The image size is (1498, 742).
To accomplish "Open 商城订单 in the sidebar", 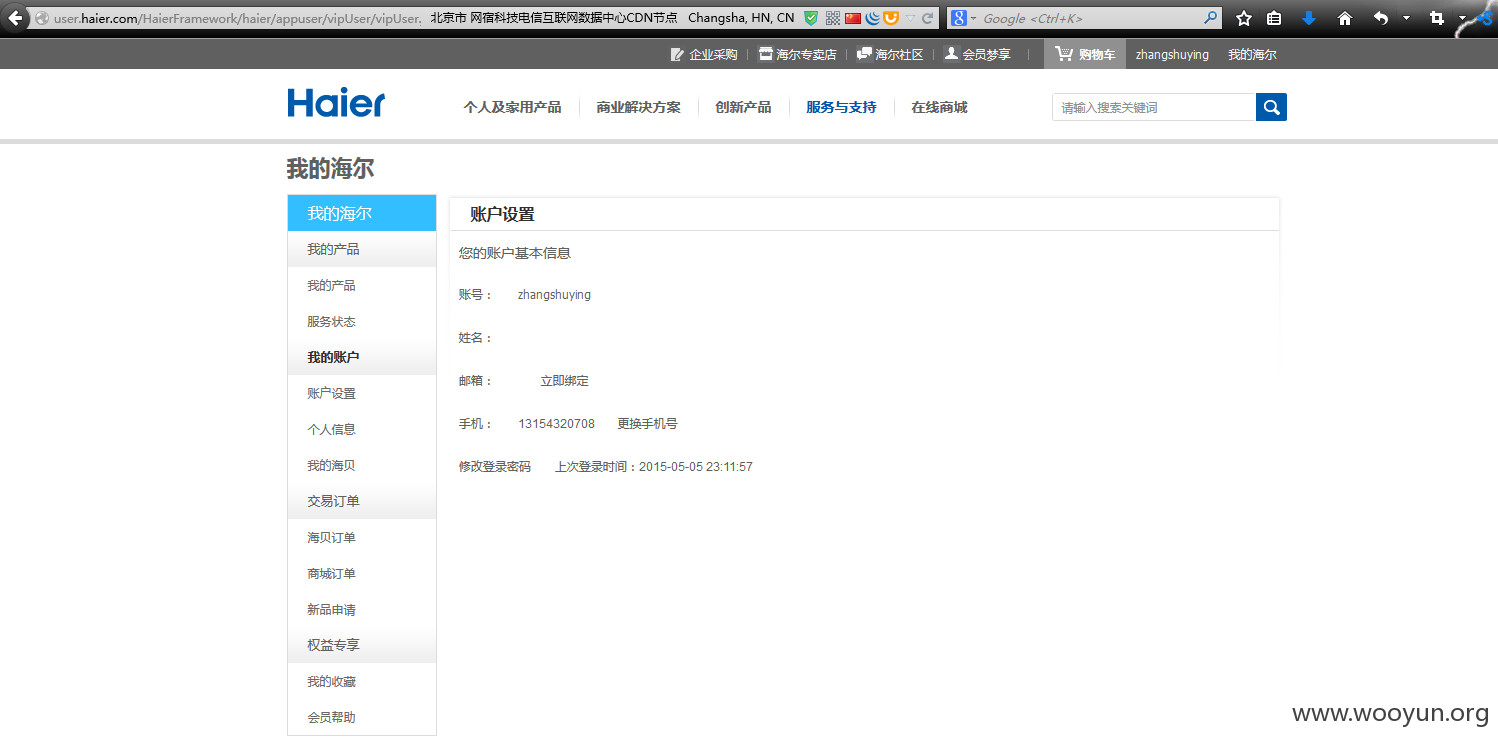I will (x=331, y=574).
